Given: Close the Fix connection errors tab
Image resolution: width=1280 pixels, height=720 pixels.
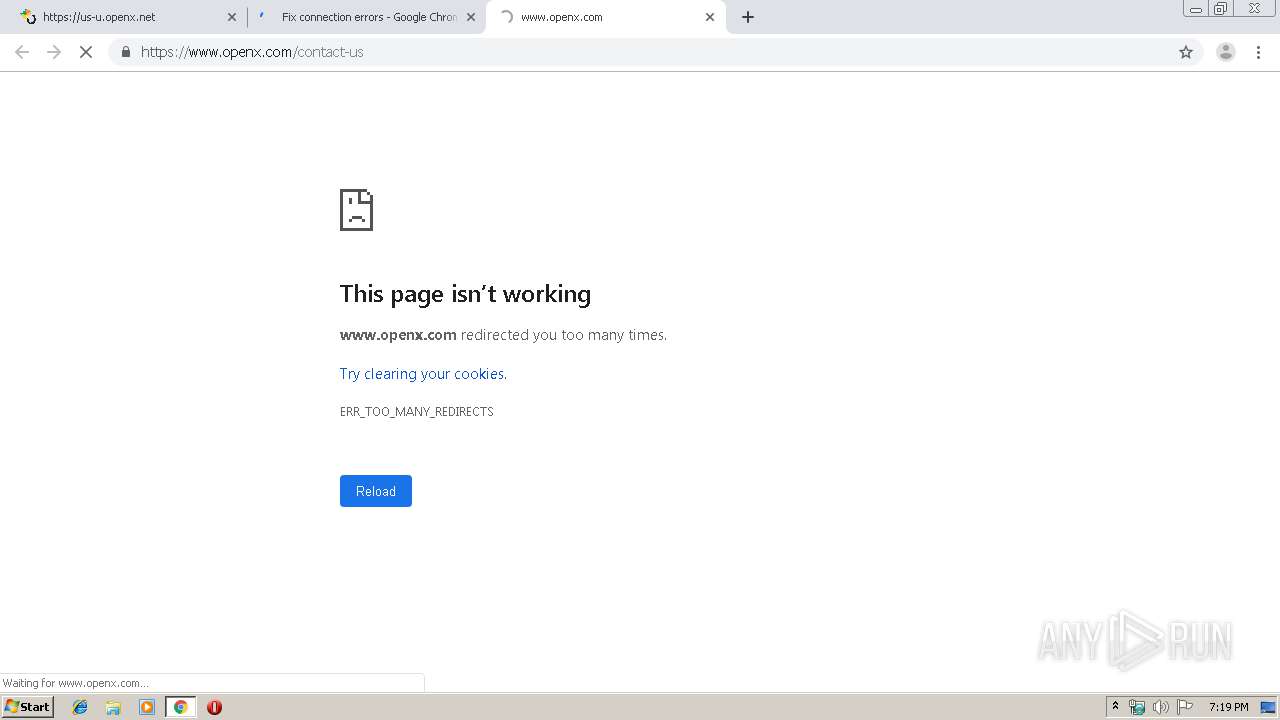Looking at the screenshot, I should coord(471,17).
